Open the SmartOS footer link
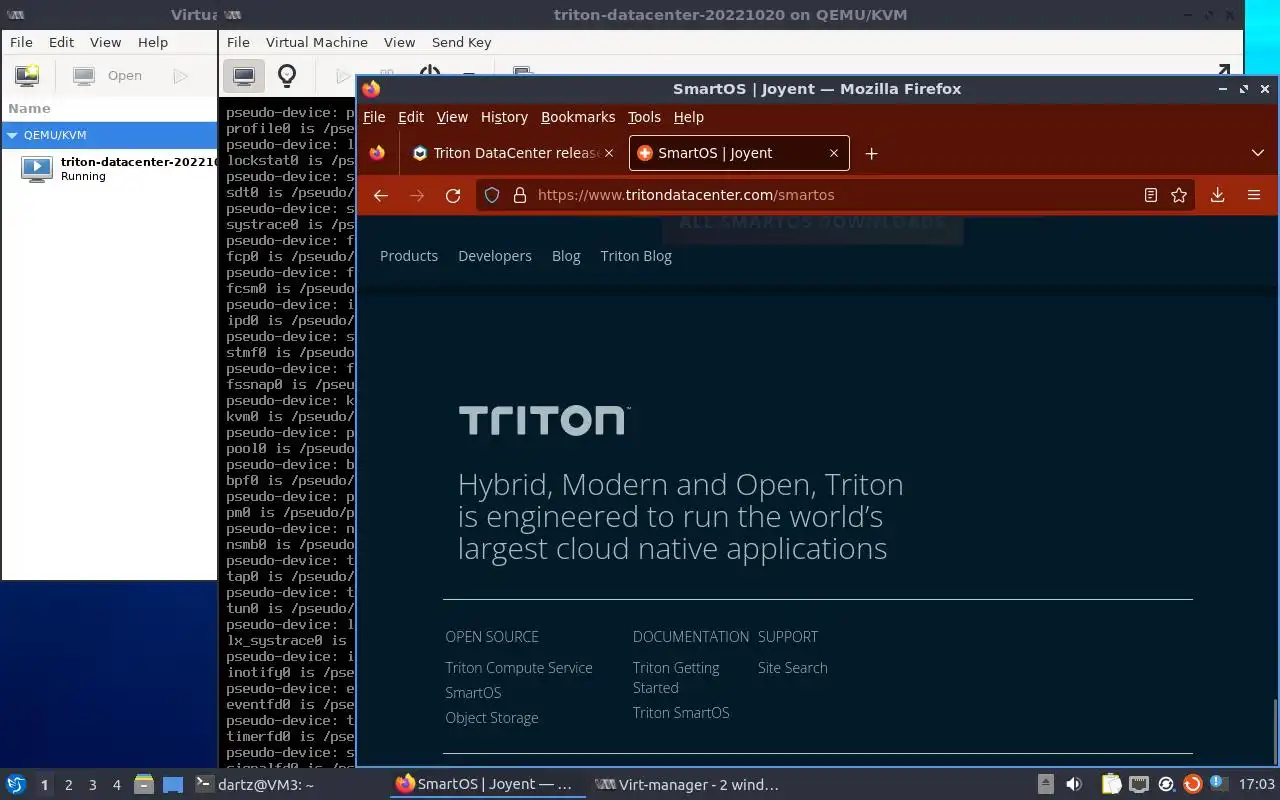 click(473, 692)
